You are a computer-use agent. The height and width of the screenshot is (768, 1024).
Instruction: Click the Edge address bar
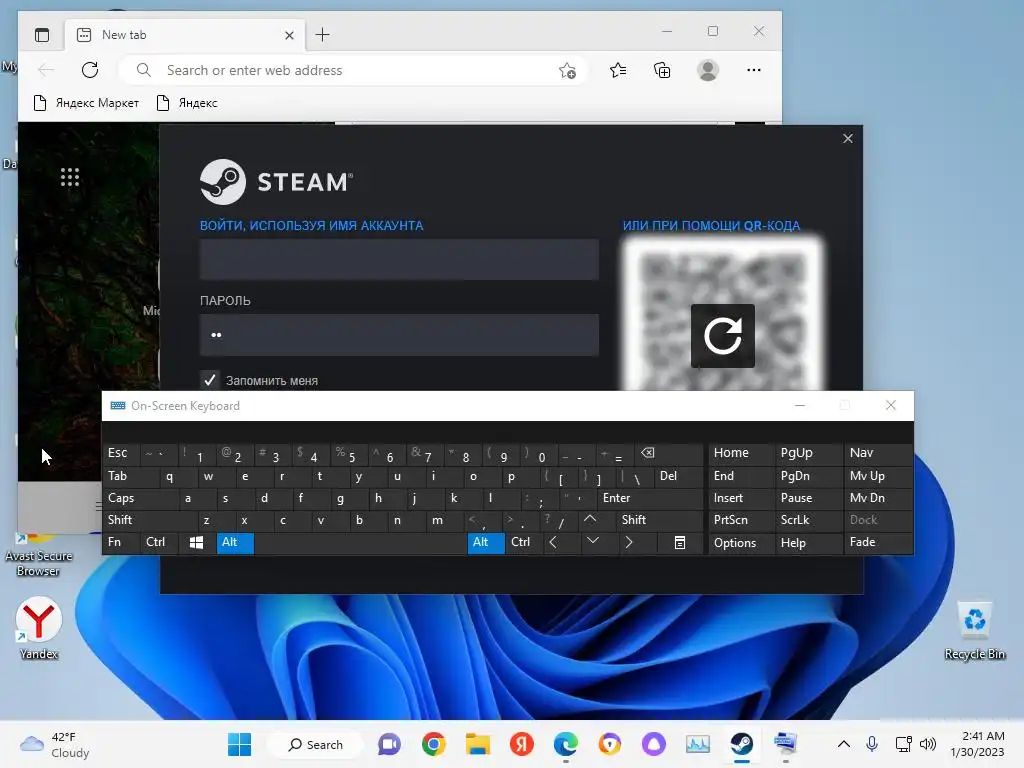pos(353,70)
